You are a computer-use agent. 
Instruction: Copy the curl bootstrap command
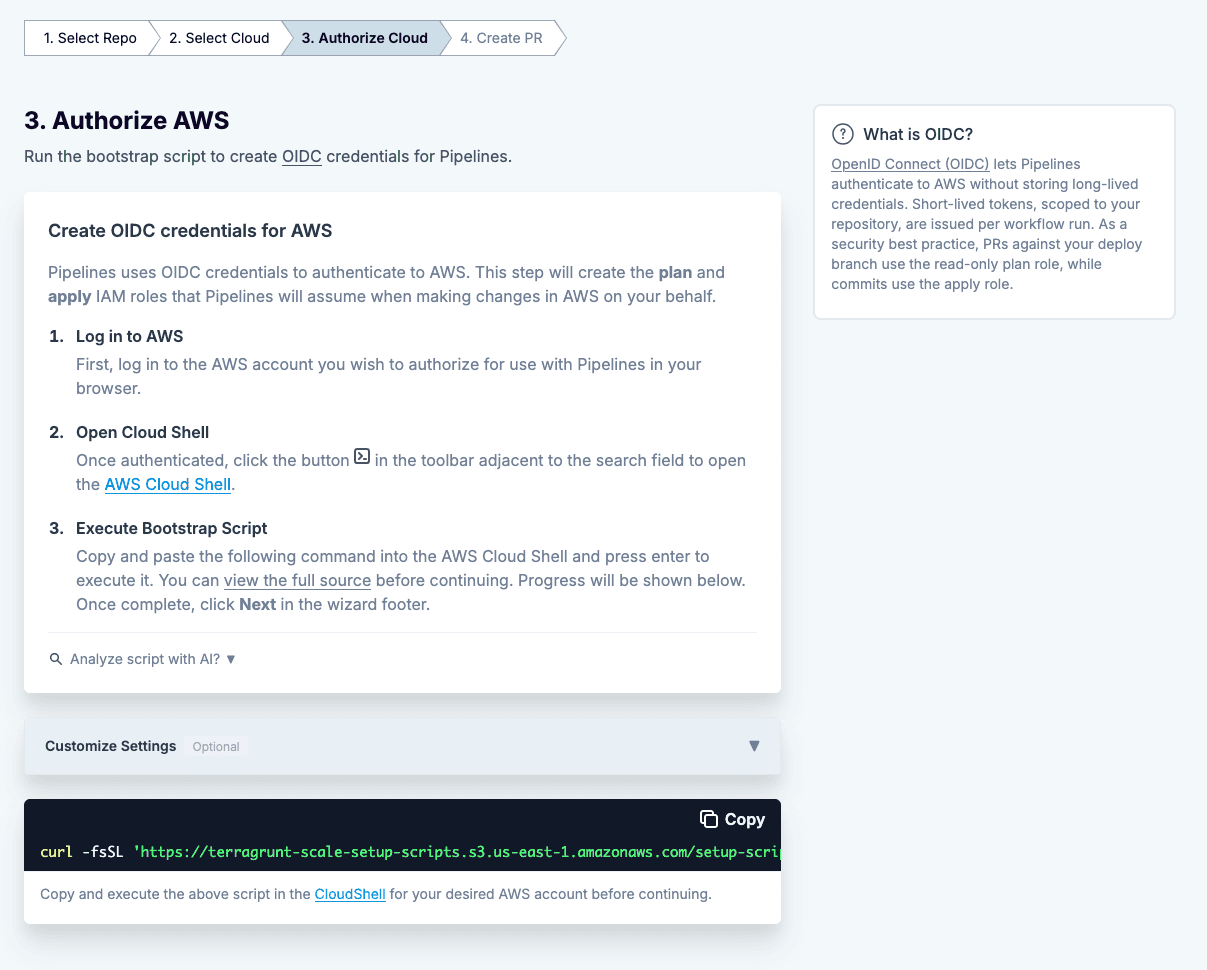click(x=733, y=819)
